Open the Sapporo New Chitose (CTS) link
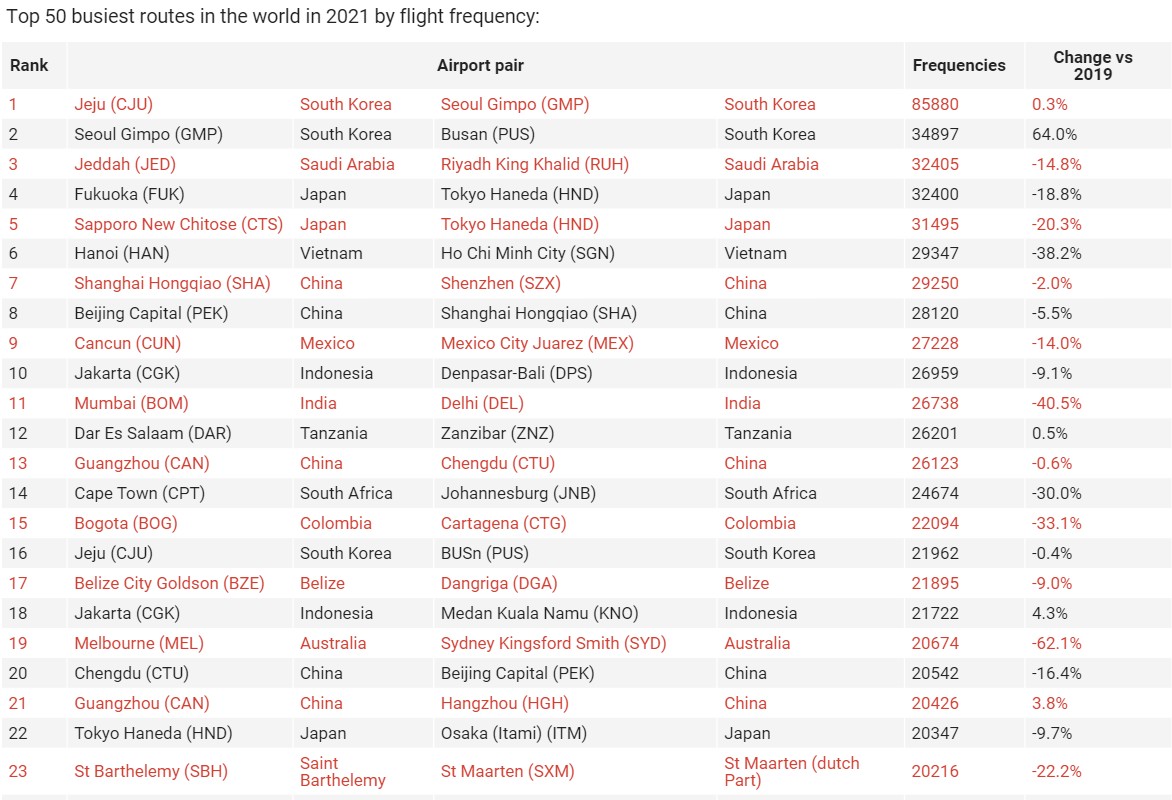The height and width of the screenshot is (800, 1172). click(x=178, y=224)
